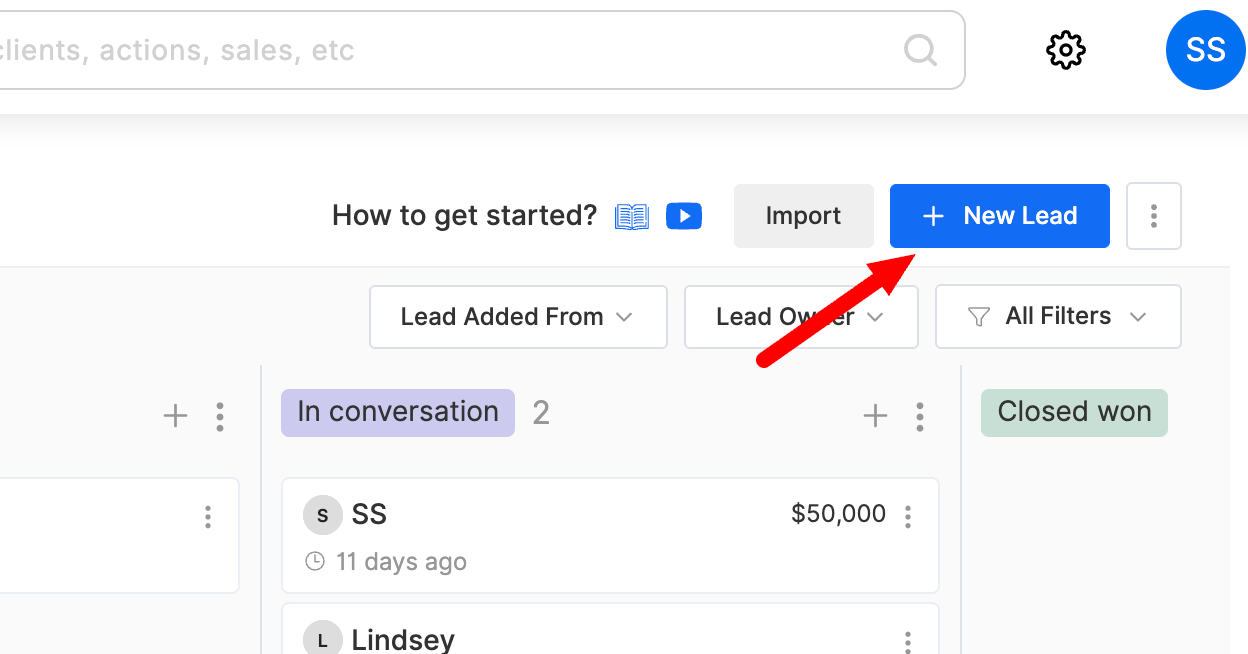
Task: Expand the Lead Added From dropdown
Action: pyautogui.click(x=518, y=317)
